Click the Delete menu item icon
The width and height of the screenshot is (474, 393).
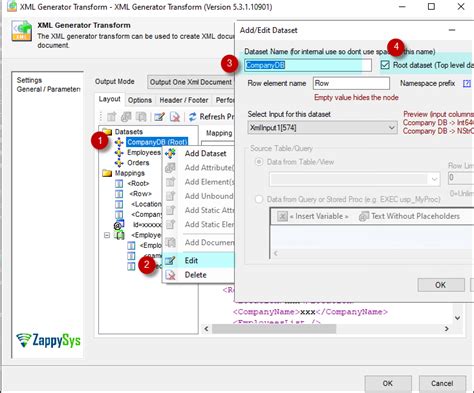click(x=170, y=275)
